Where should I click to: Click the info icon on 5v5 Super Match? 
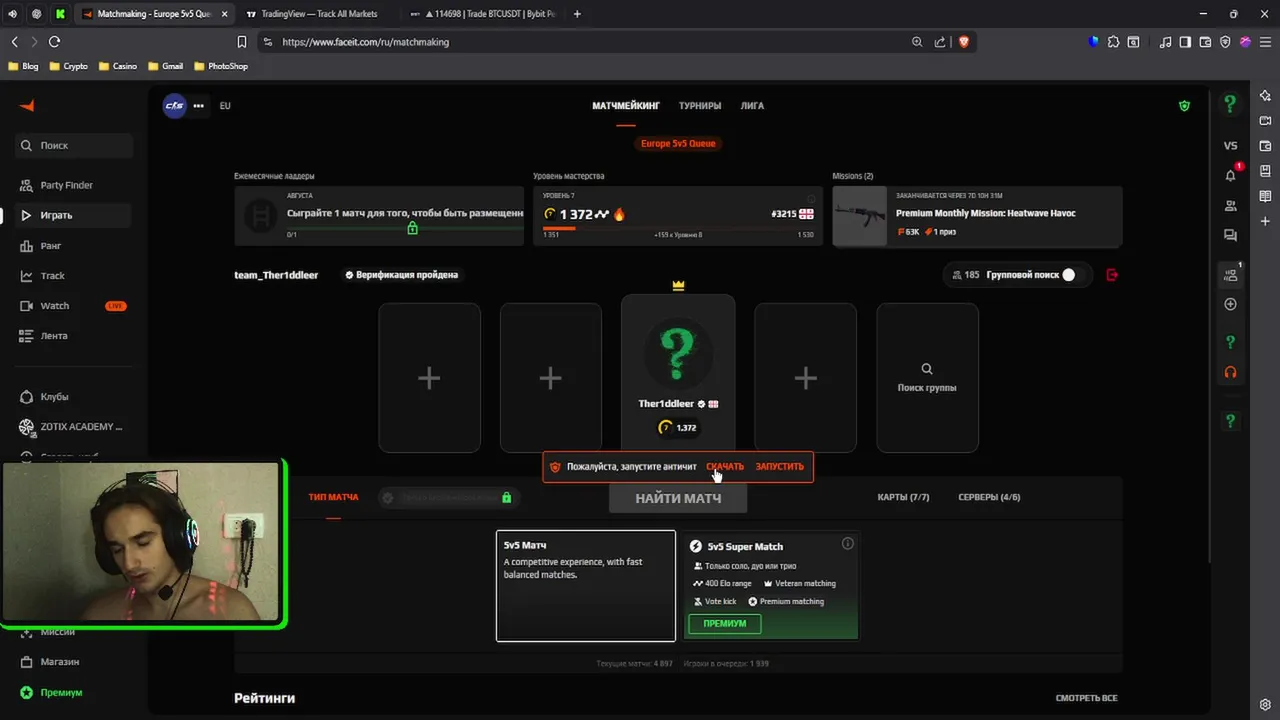(x=848, y=544)
